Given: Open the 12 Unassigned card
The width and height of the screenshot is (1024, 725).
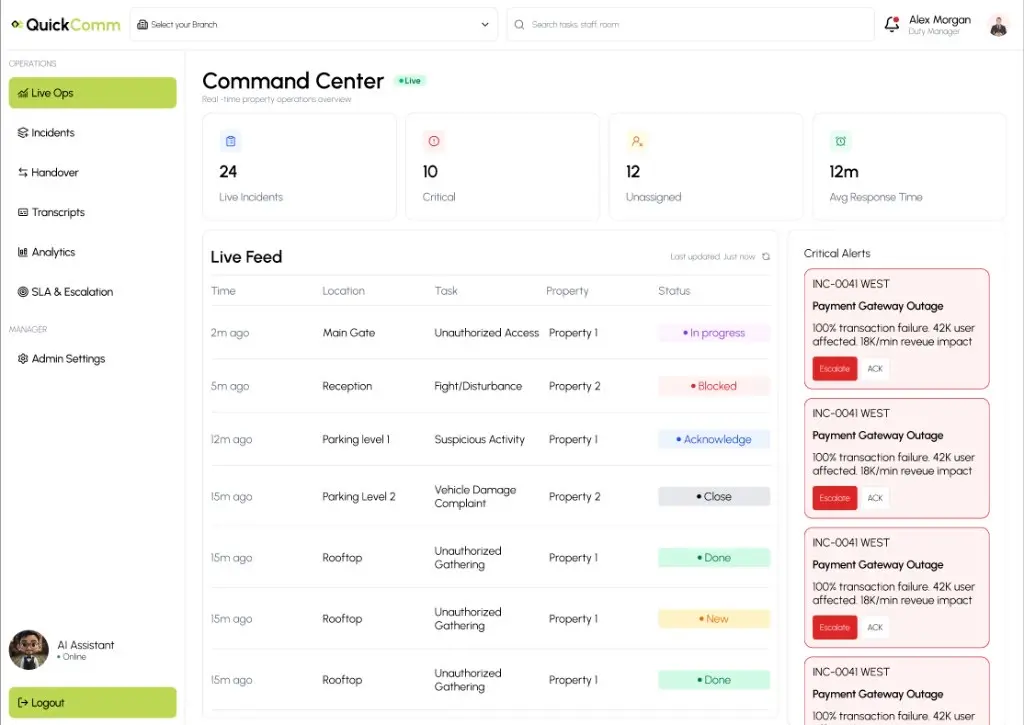Looking at the screenshot, I should point(706,167).
